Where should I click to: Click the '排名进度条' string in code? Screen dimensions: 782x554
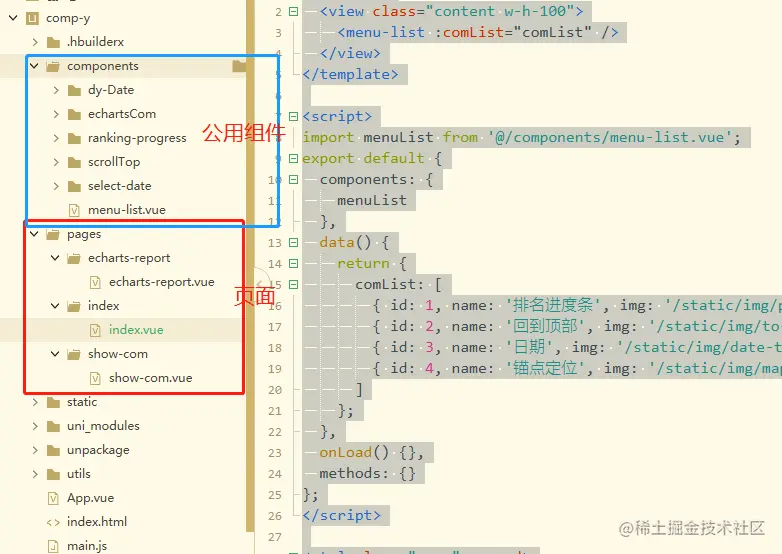pyautogui.click(x=553, y=305)
